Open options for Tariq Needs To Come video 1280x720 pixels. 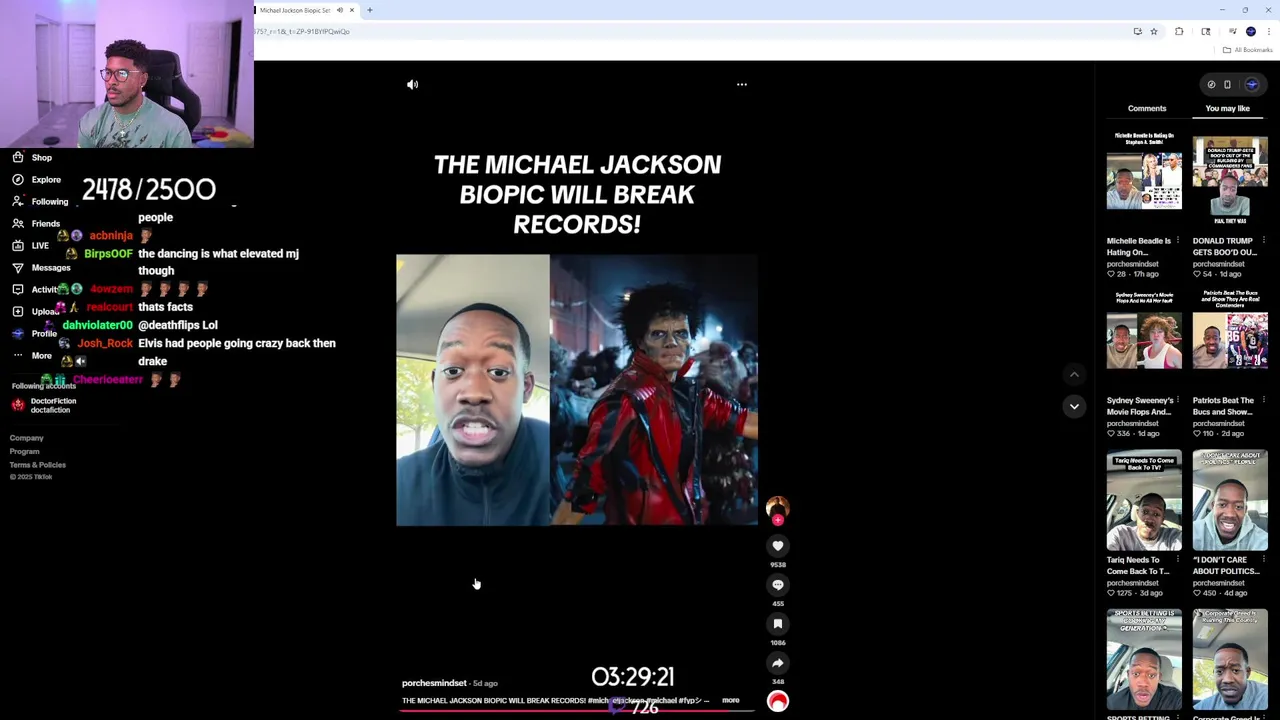point(1178,560)
